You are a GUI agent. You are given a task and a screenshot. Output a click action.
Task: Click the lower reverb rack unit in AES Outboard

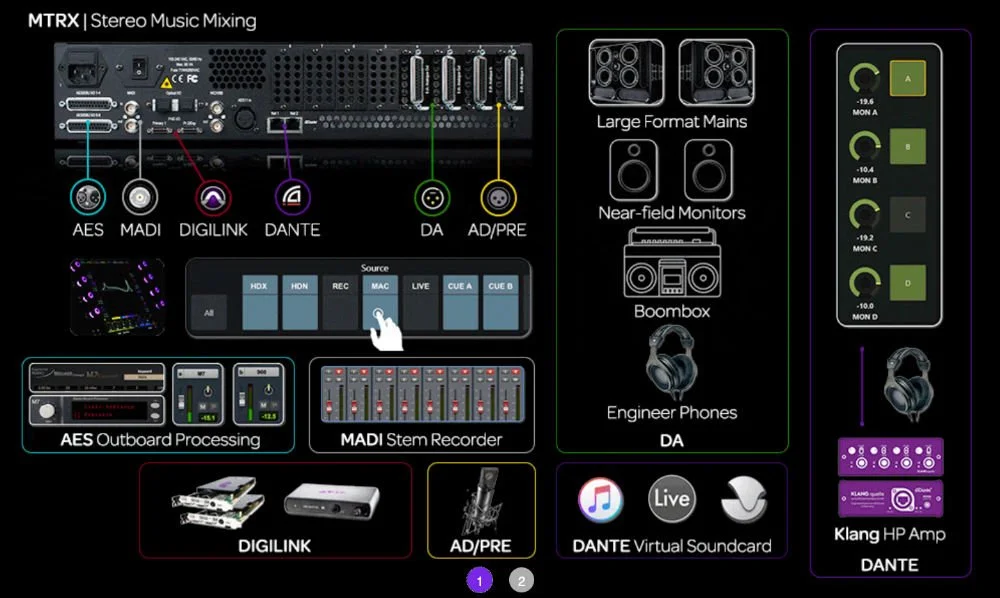(97, 410)
